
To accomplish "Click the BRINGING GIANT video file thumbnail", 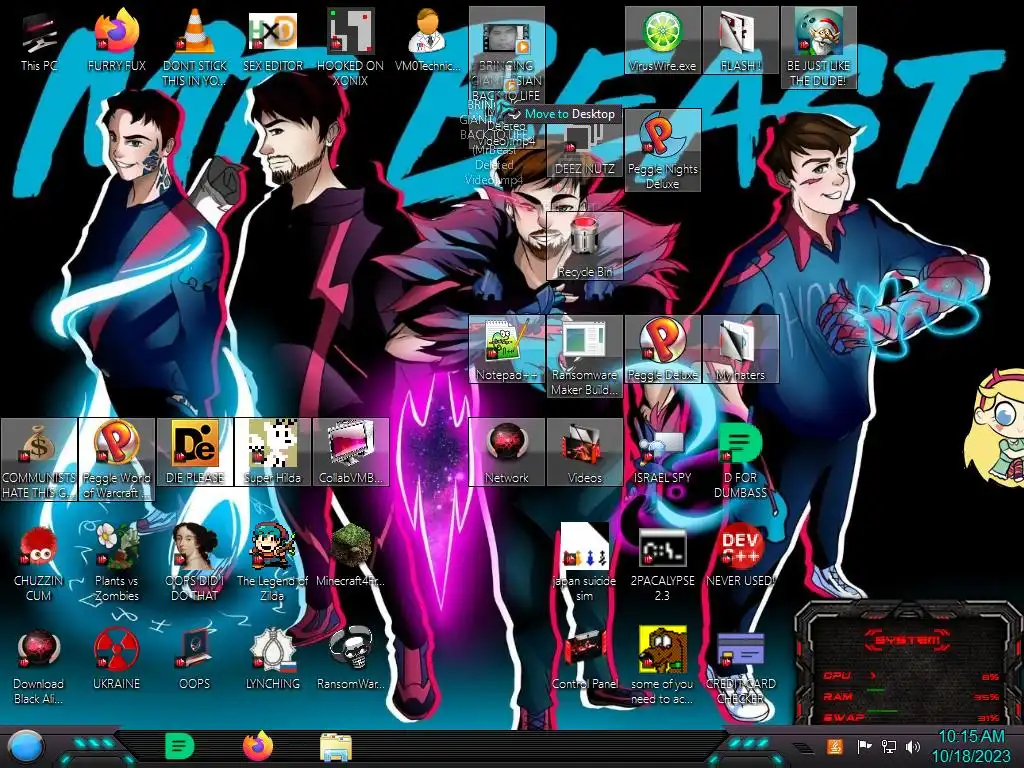I will click(x=505, y=40).
